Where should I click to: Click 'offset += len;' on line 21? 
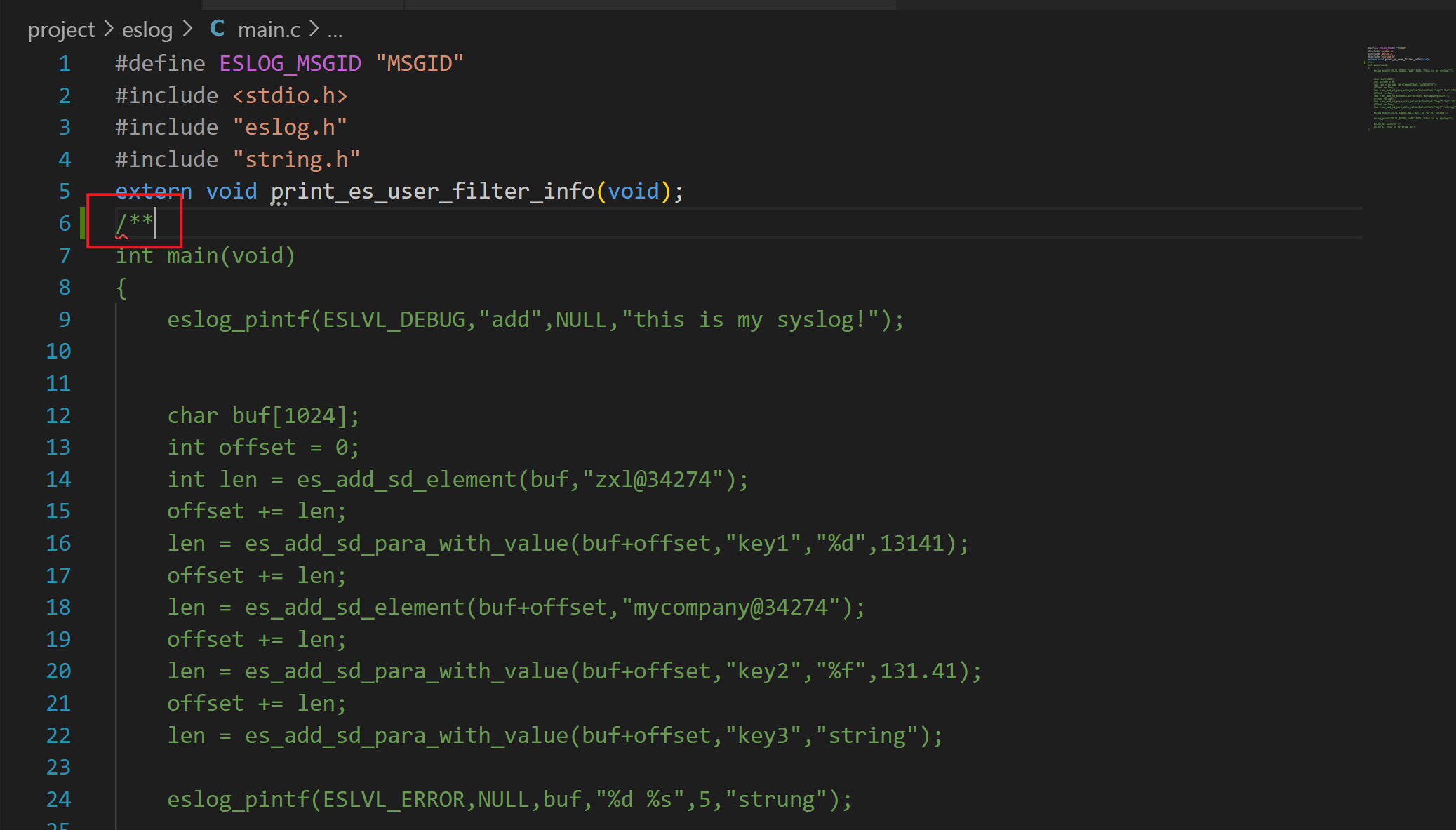tap(258, 704)
